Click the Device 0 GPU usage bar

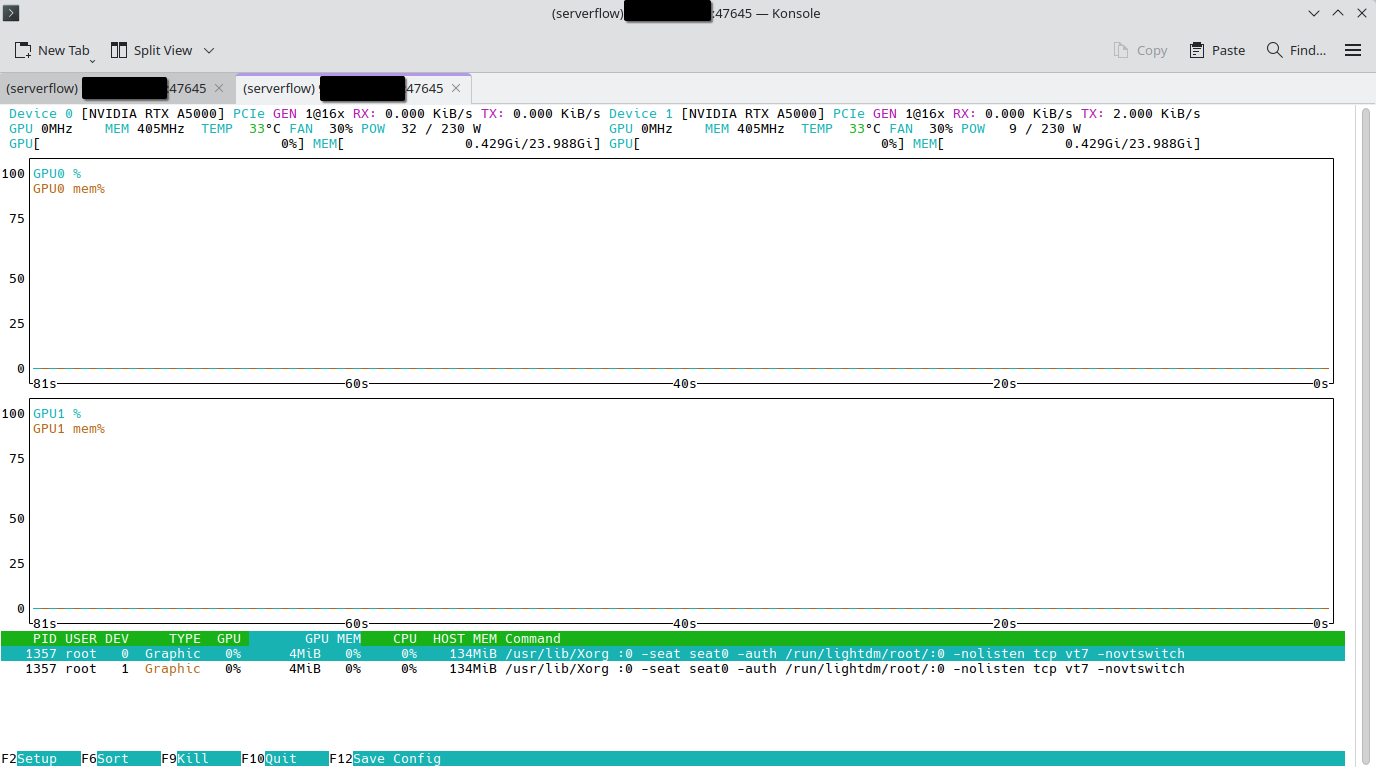pyautogui.click(x=157, y=144)
